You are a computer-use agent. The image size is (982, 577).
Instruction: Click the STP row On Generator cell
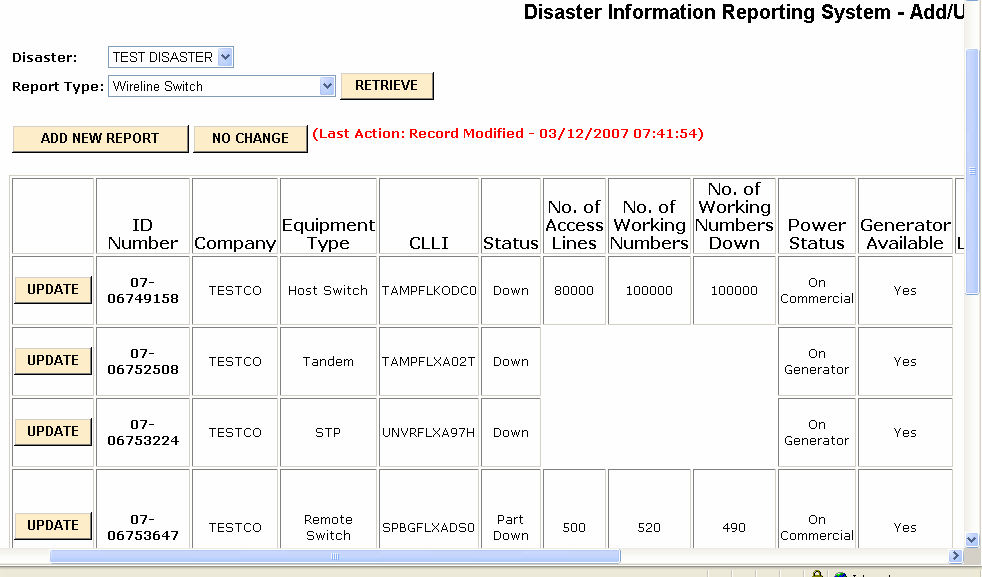(817, 432)
